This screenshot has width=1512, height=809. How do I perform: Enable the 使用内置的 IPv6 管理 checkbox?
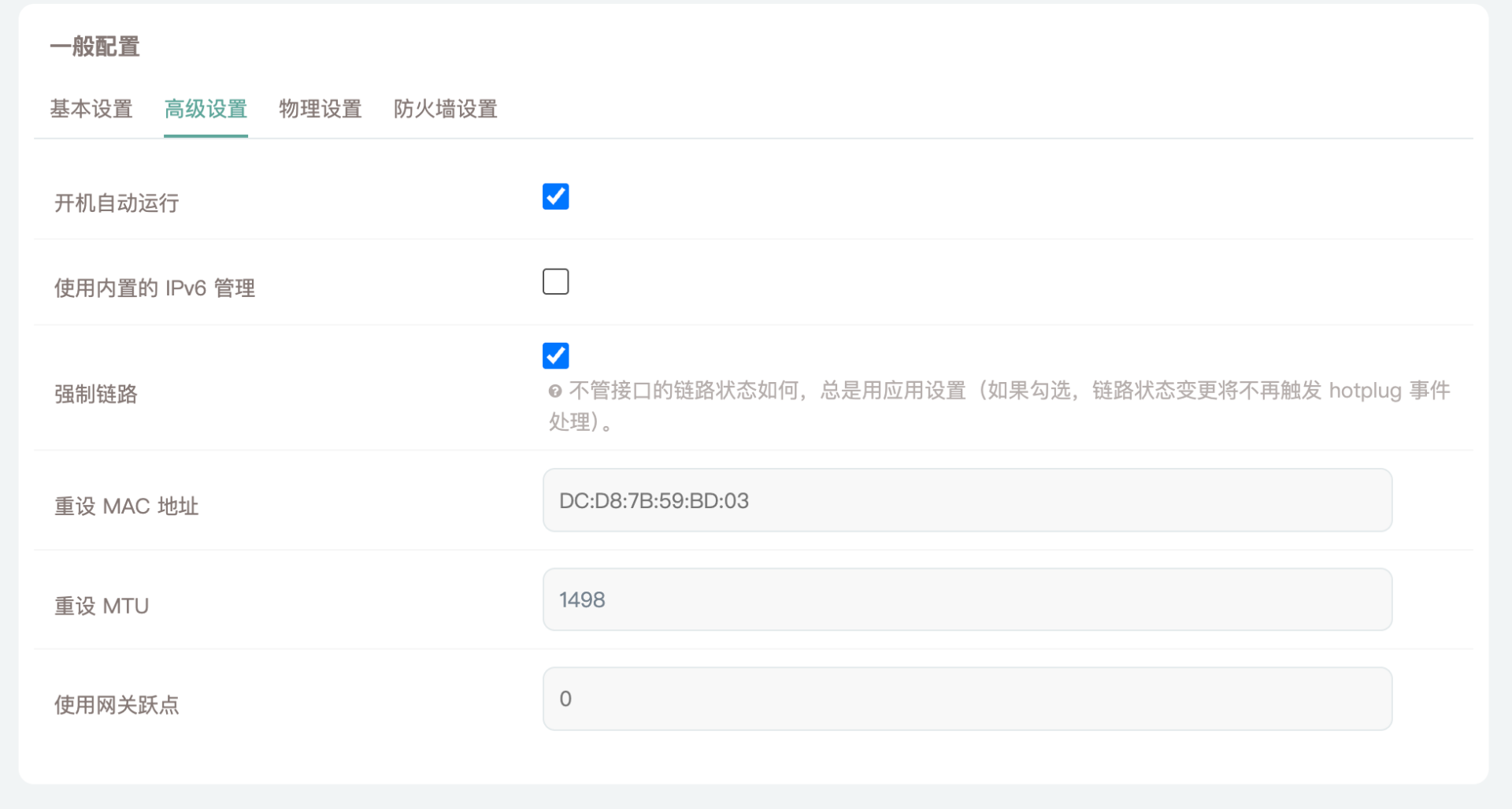point(555,281)
